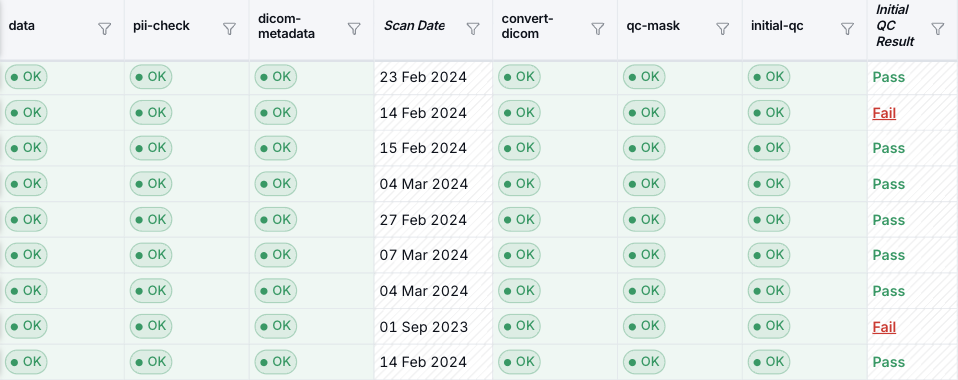Click dicom-metadata OK badge in 27 Feb 2024 row
Screen dimensions: 958x380
(276, 219)
